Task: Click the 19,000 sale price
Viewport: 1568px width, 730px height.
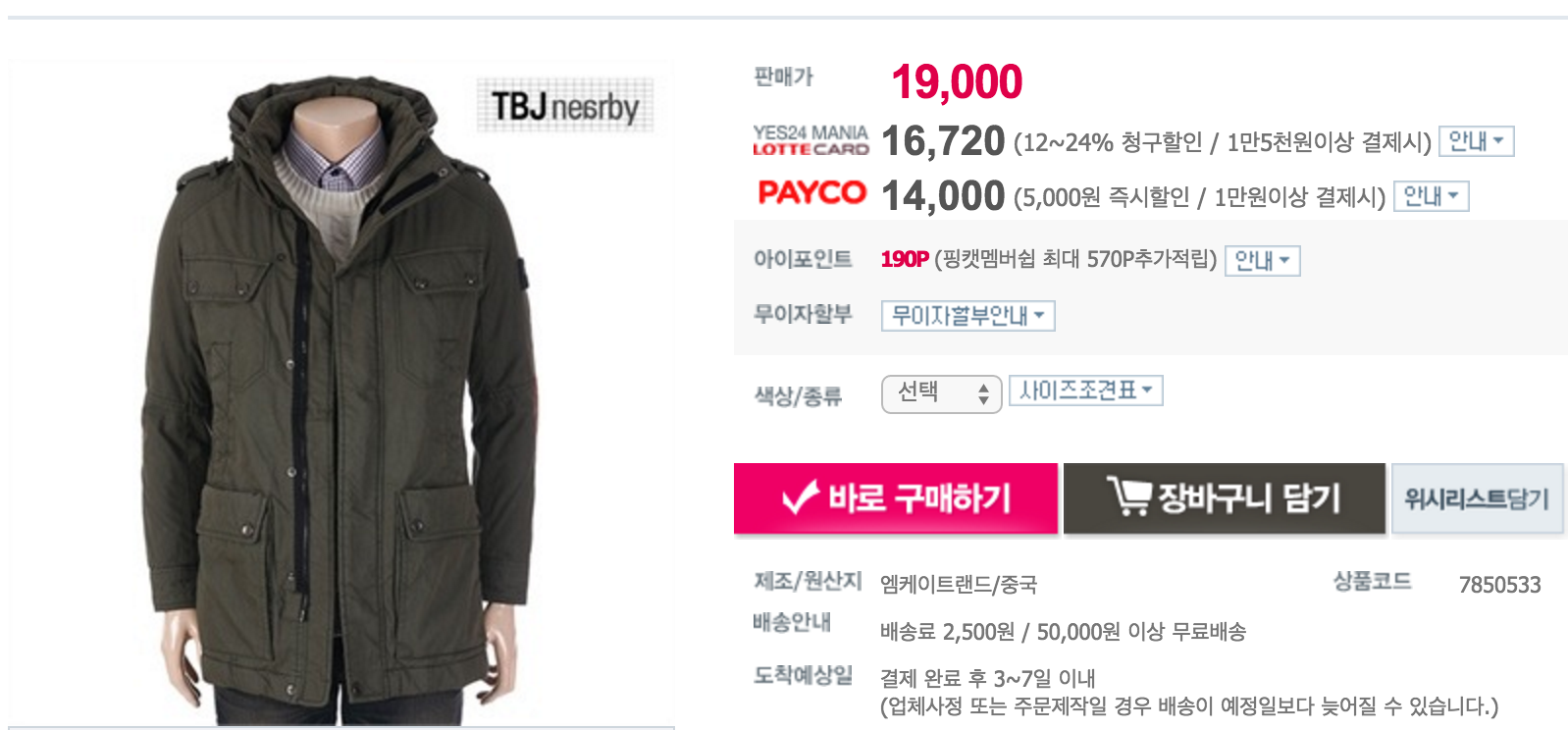Action: [x=957, y=81]
